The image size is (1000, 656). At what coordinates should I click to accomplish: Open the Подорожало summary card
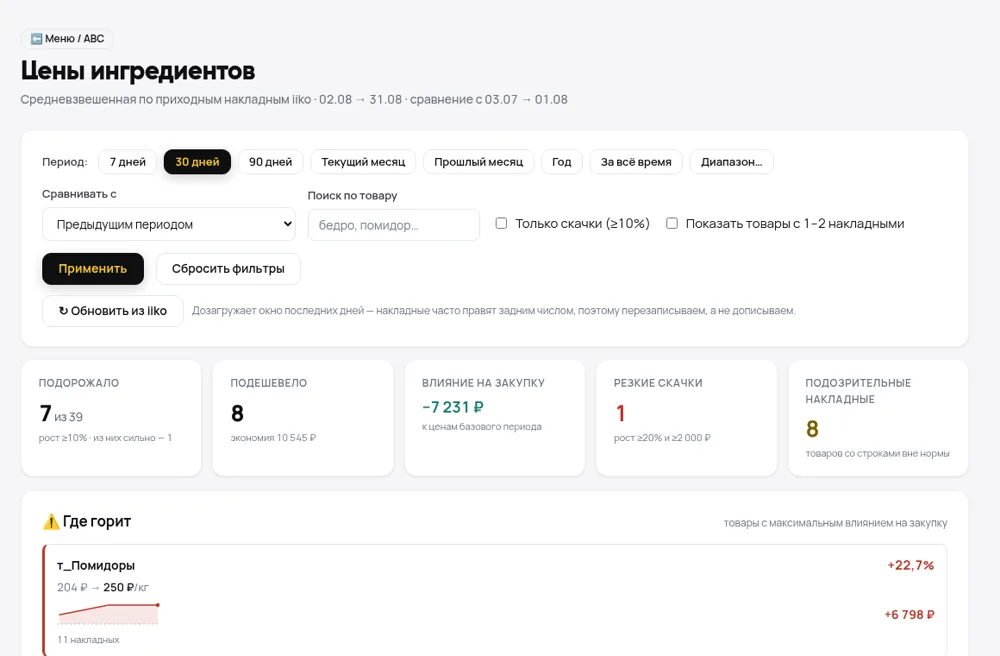point(111,418)
